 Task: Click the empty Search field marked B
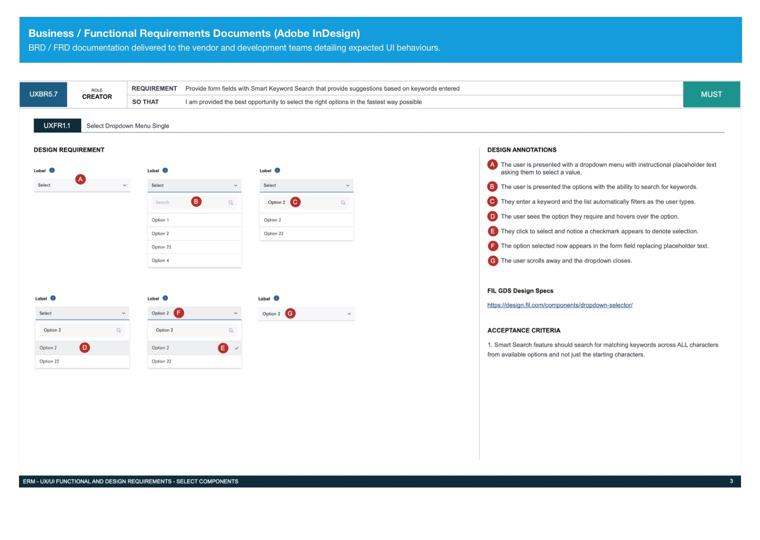[194, 202]
